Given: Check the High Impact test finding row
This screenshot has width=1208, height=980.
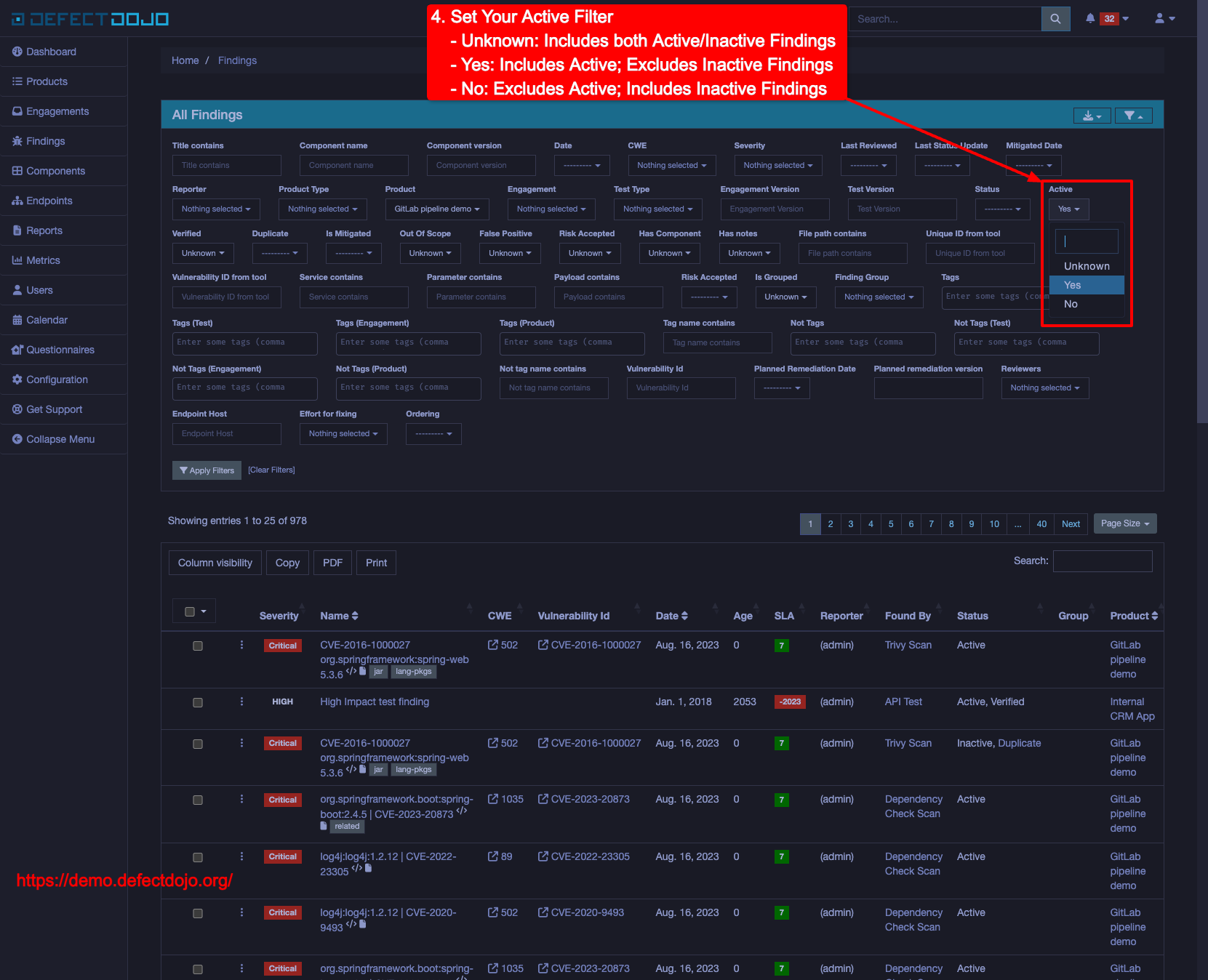Looking at the screenshot, I should pyautogui.click(x=198, y=702).
